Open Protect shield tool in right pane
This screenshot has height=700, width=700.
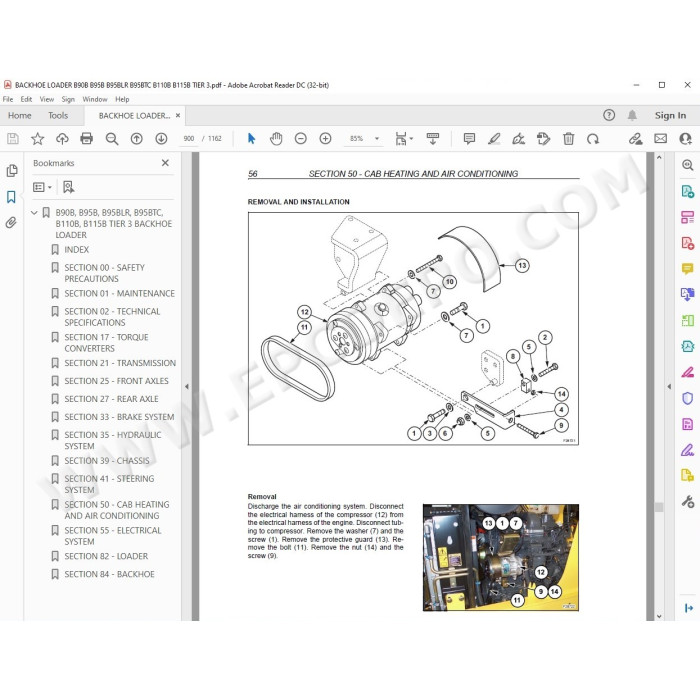pos(687,397)
